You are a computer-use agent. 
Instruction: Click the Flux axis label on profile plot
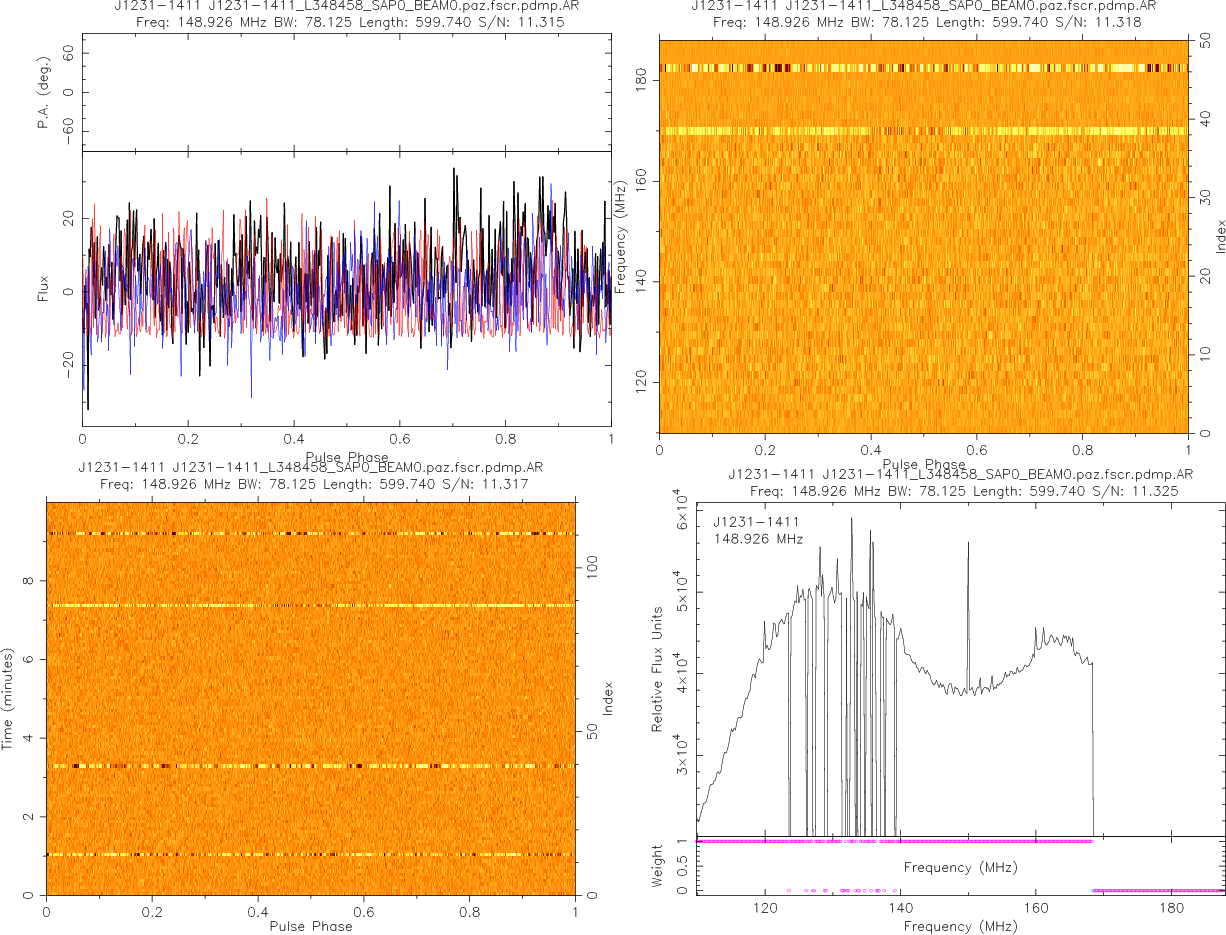[42, 291]
